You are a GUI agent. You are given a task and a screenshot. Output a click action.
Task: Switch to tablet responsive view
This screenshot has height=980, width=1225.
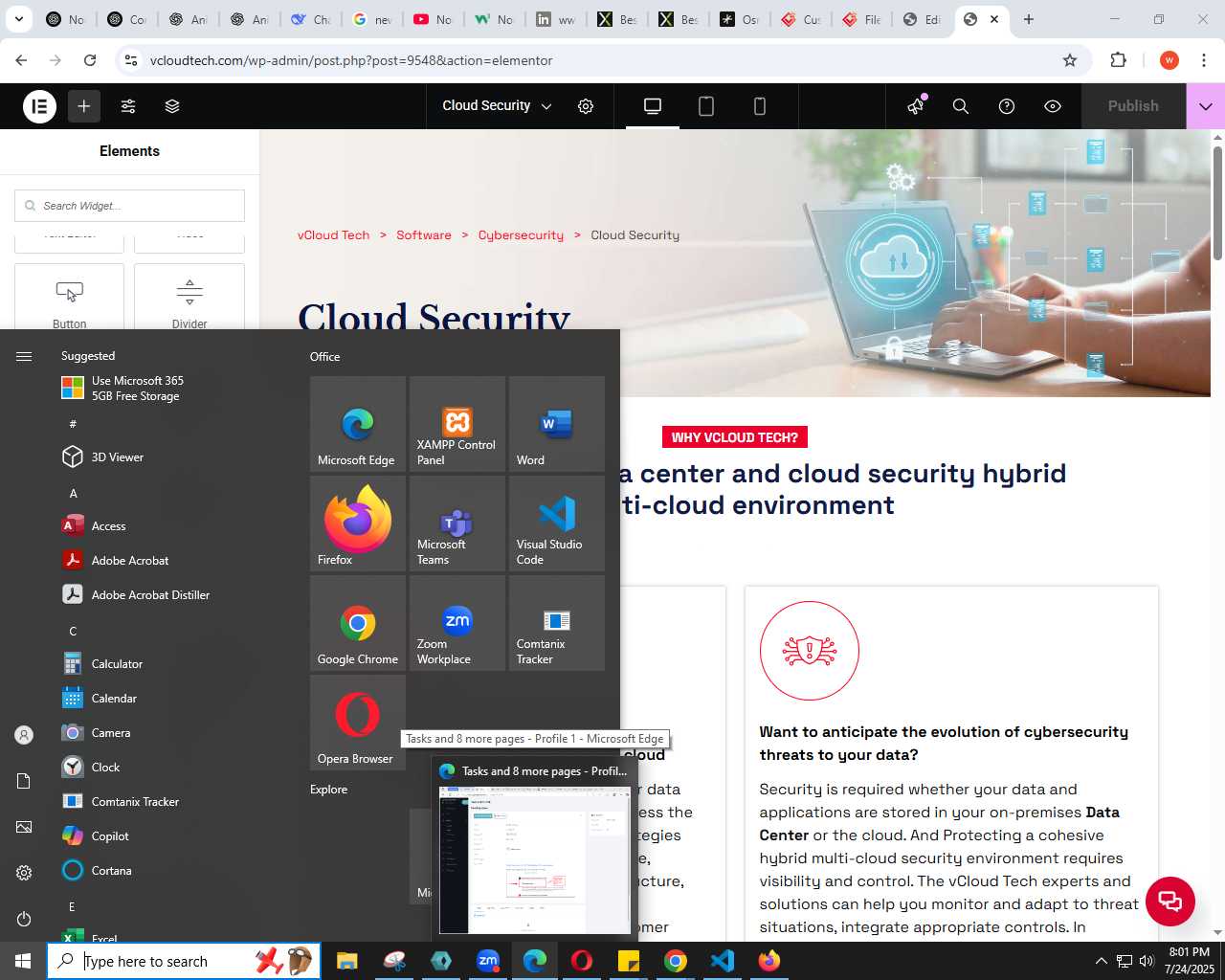click(706, 106)
